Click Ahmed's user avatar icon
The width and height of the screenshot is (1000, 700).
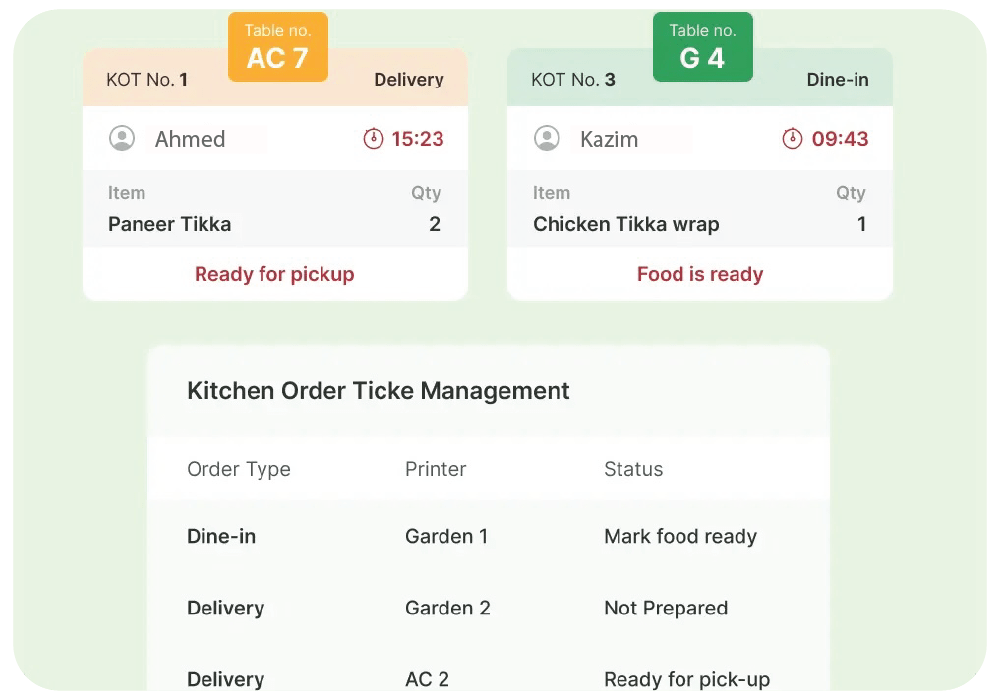click(x=122, y=138)
